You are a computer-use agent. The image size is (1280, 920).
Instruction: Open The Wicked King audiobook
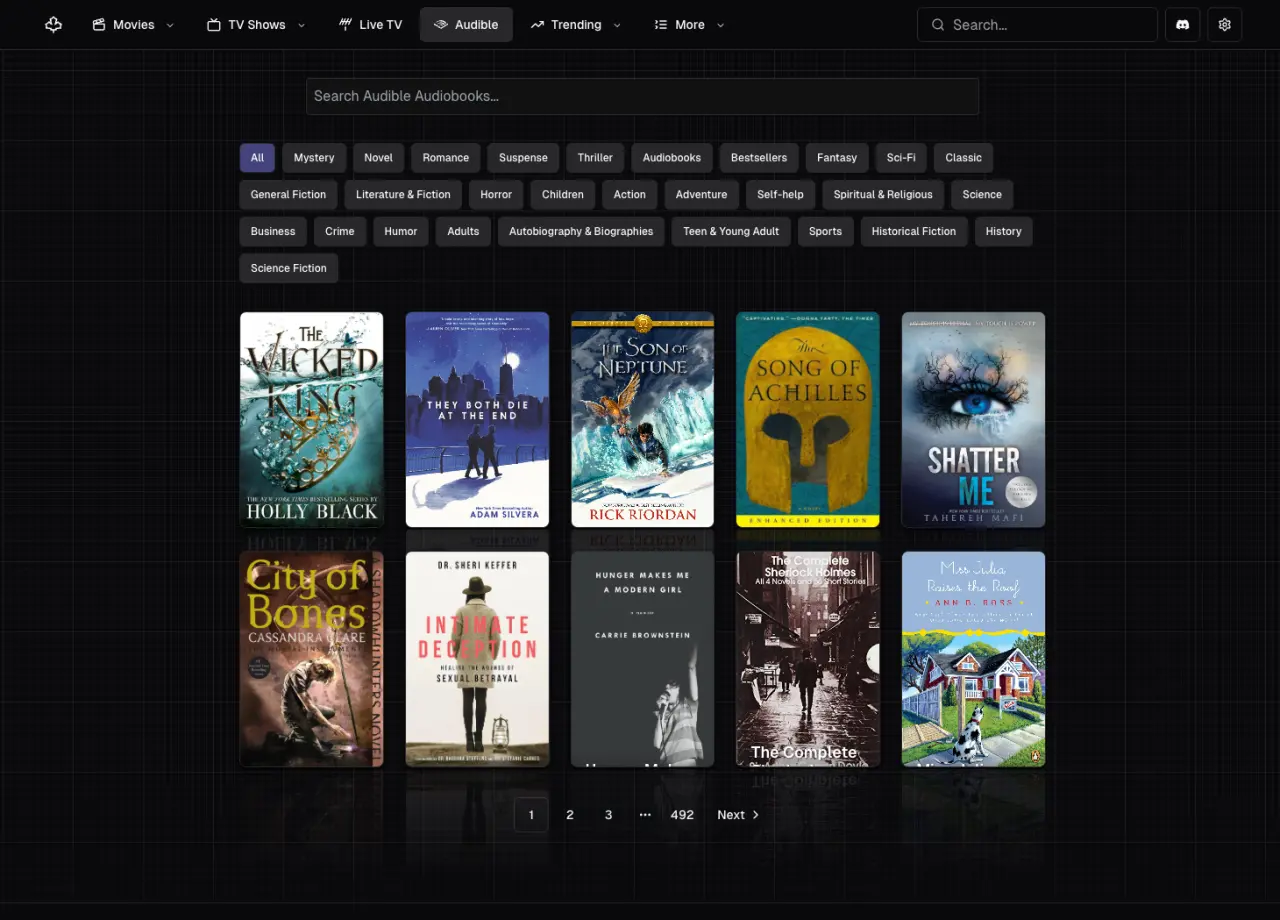point(311,420)
